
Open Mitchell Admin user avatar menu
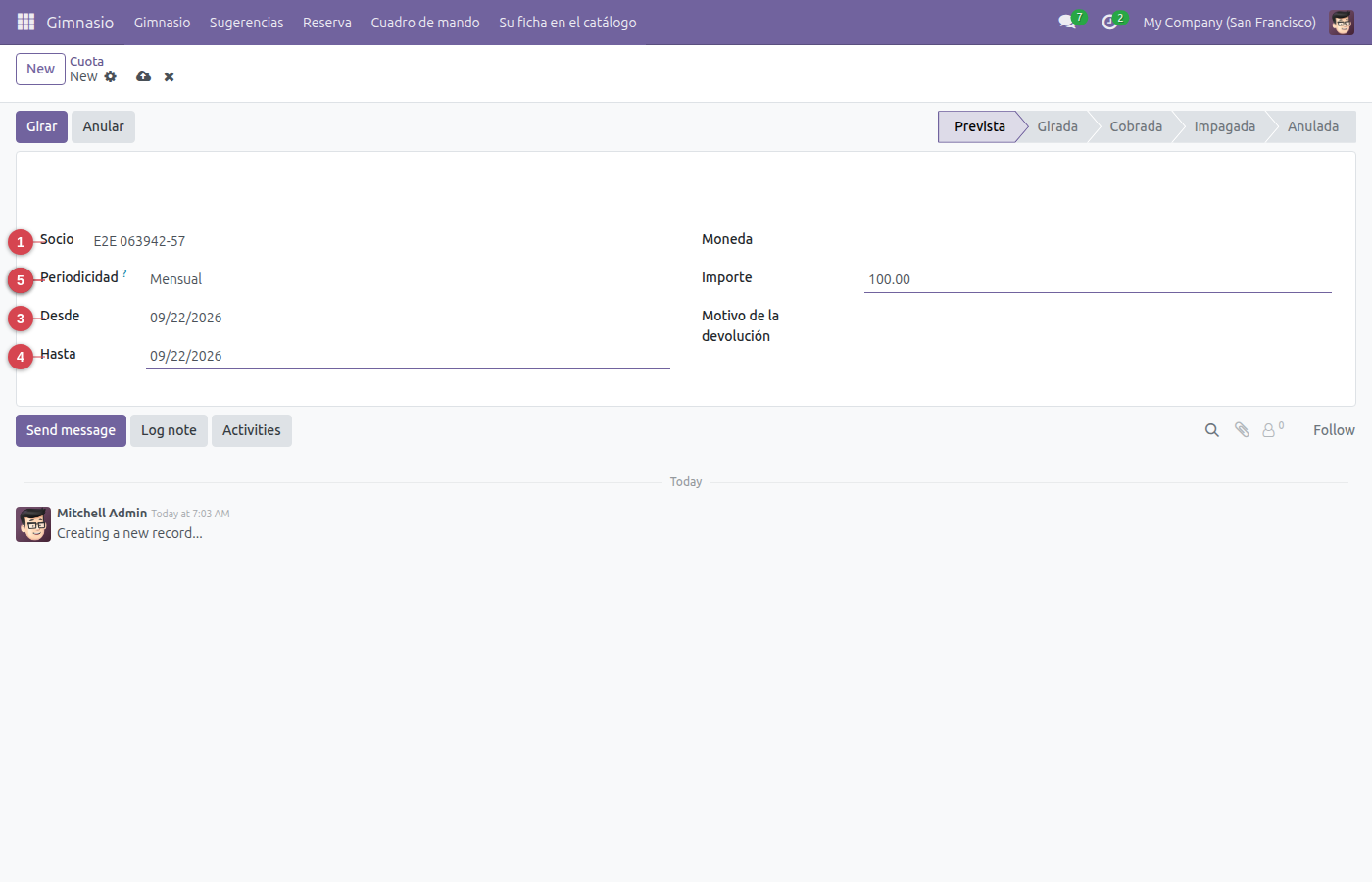point(1342,22)
